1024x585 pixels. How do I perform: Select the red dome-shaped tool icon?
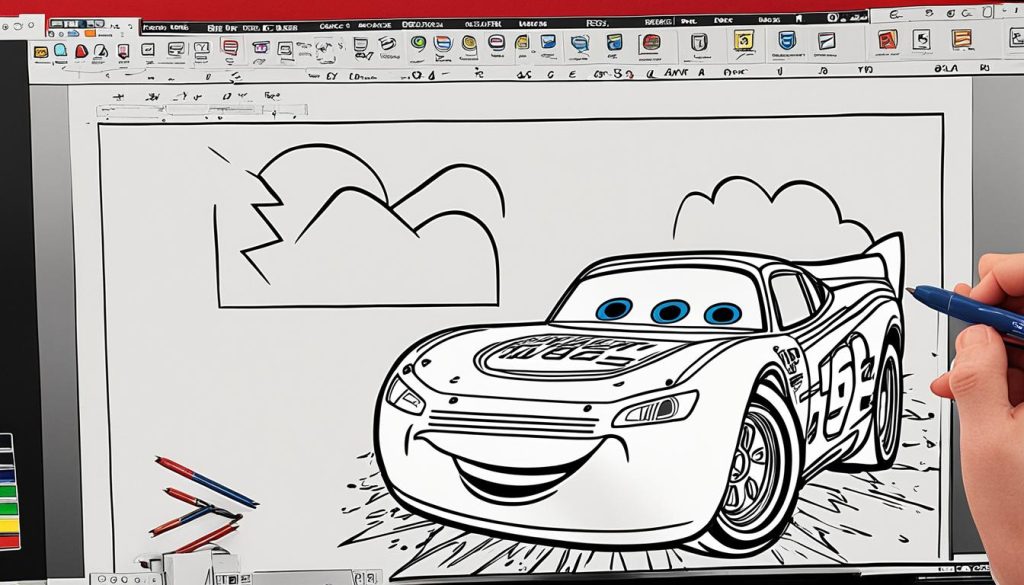[x=81, y=51]
